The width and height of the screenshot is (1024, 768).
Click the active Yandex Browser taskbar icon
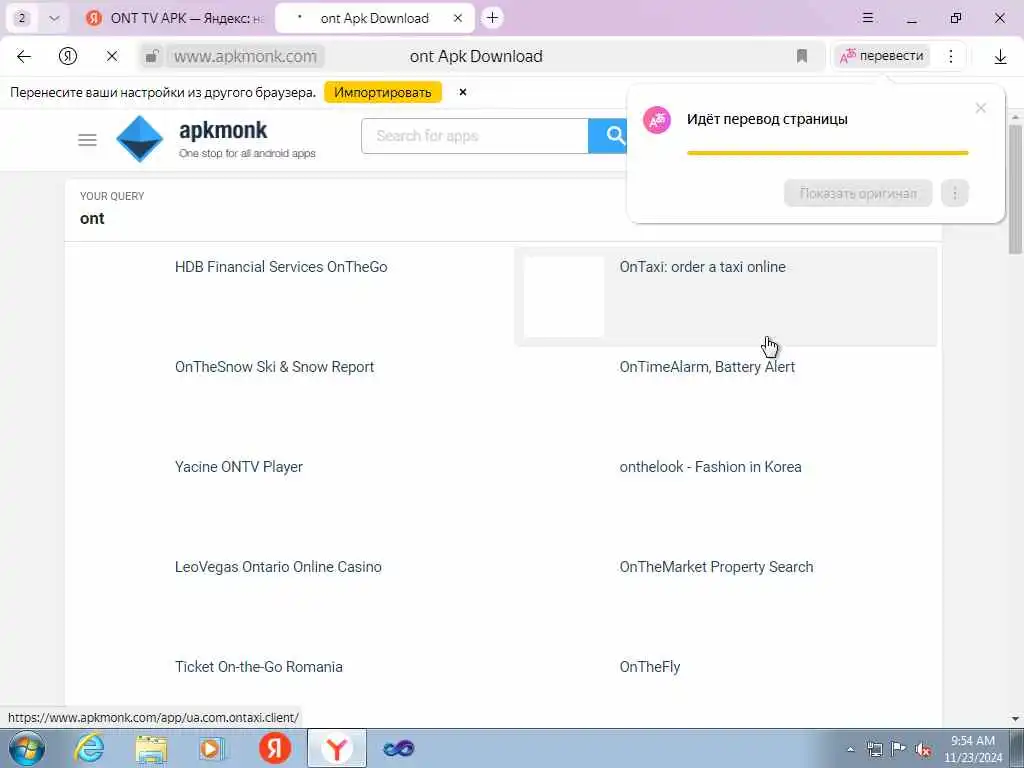coord(337,748)
